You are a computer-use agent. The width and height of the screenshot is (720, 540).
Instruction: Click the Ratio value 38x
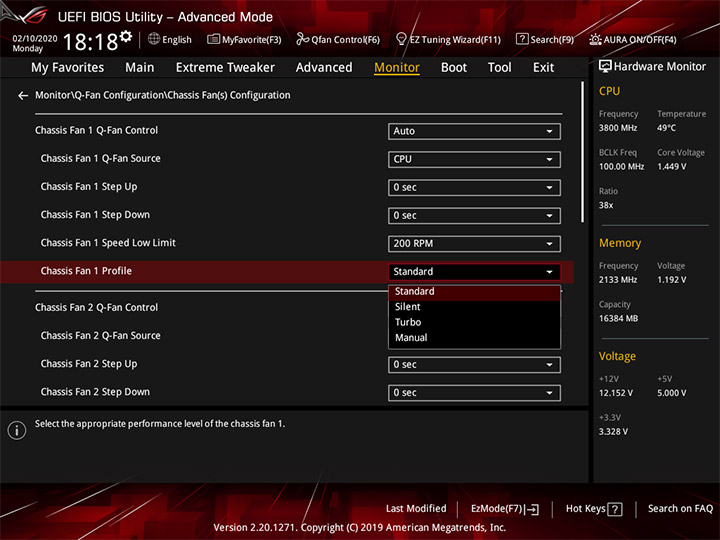pyautogui.click(x=606, y=205)
